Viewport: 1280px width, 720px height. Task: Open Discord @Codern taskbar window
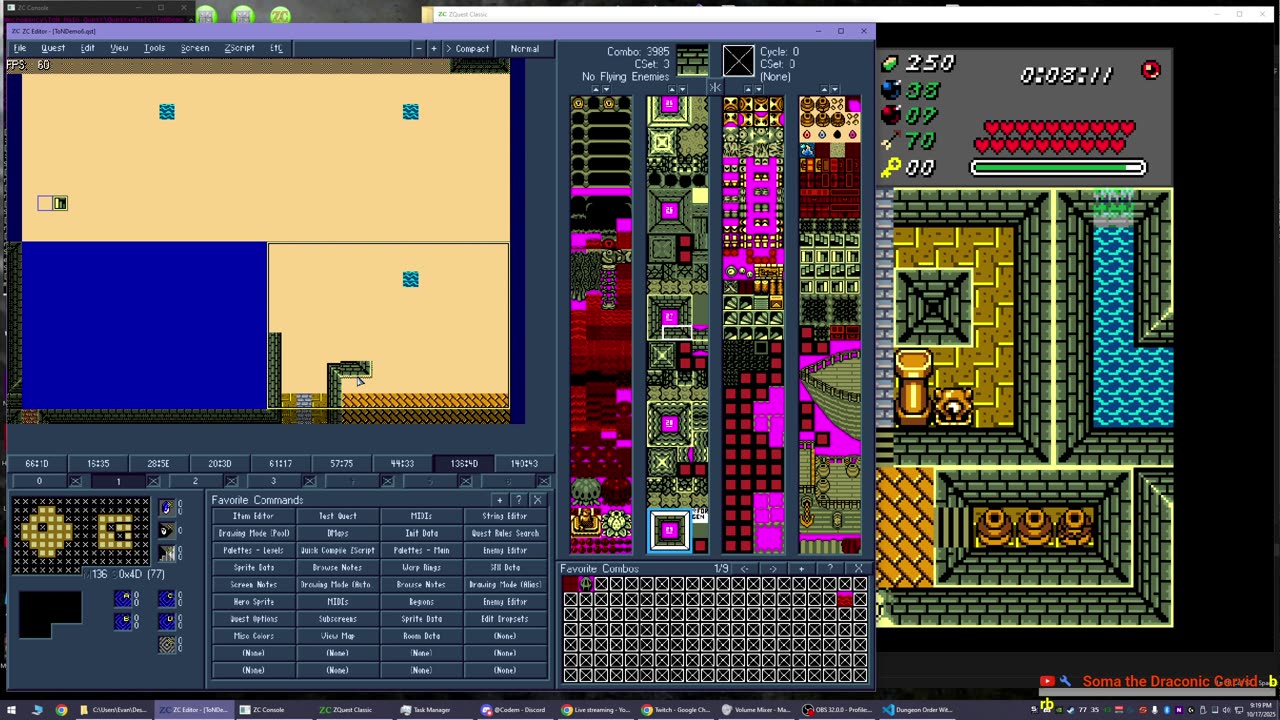[x=516, y=710]
